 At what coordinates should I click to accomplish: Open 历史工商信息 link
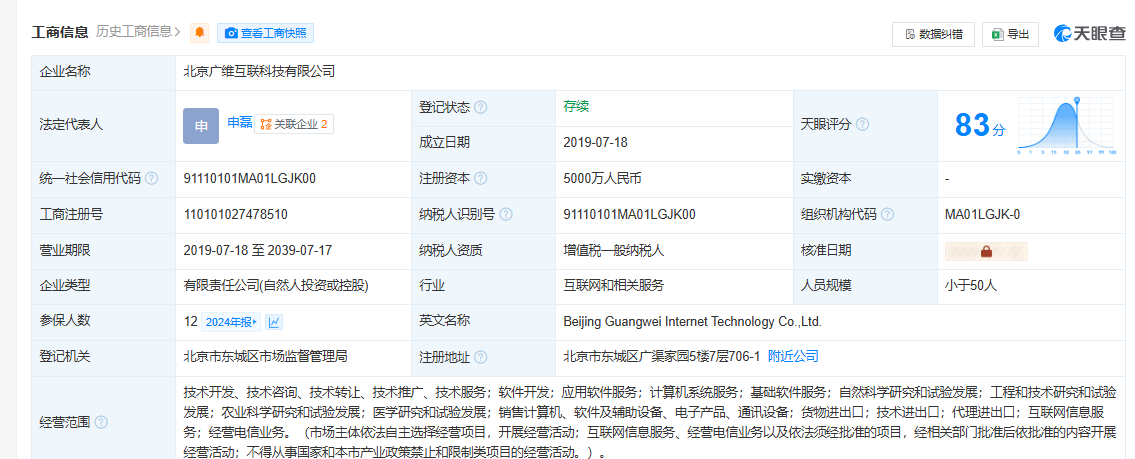pyautogui.click(x=138, y=32)
